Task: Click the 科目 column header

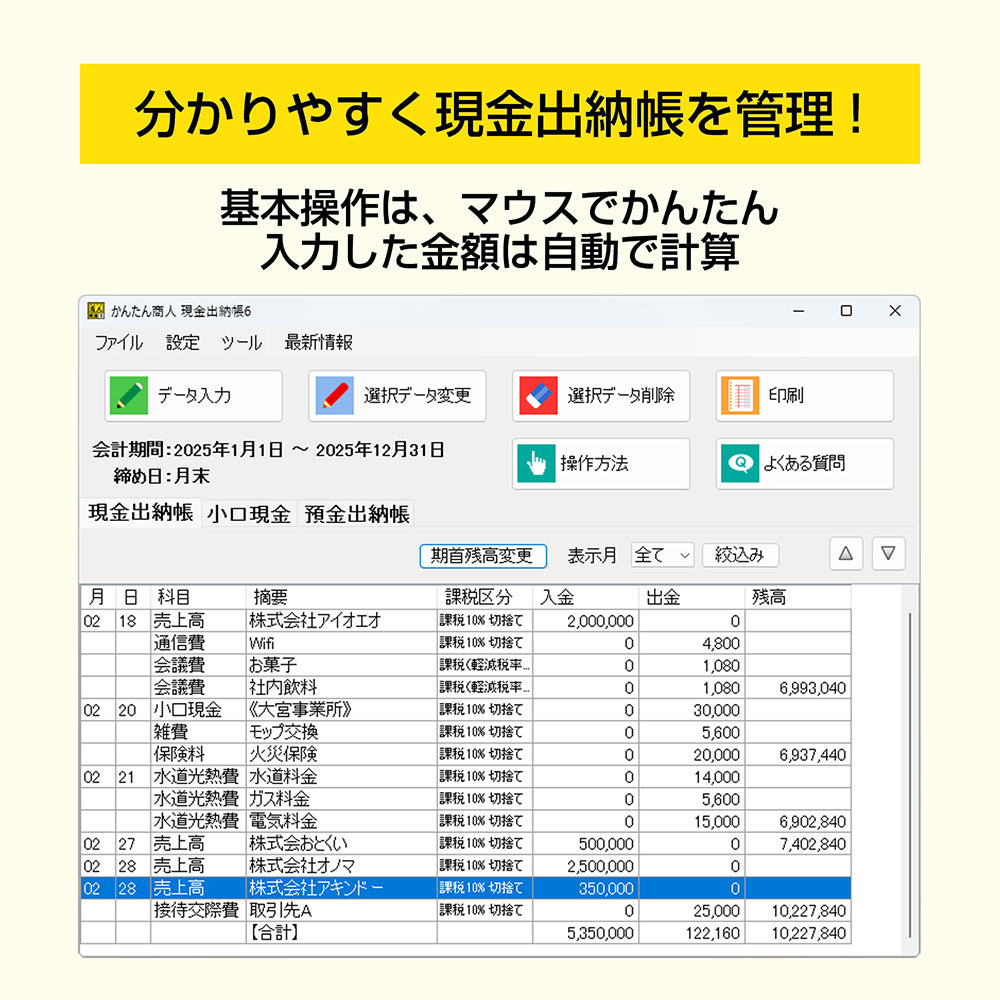Action: [x=198, y=598]
